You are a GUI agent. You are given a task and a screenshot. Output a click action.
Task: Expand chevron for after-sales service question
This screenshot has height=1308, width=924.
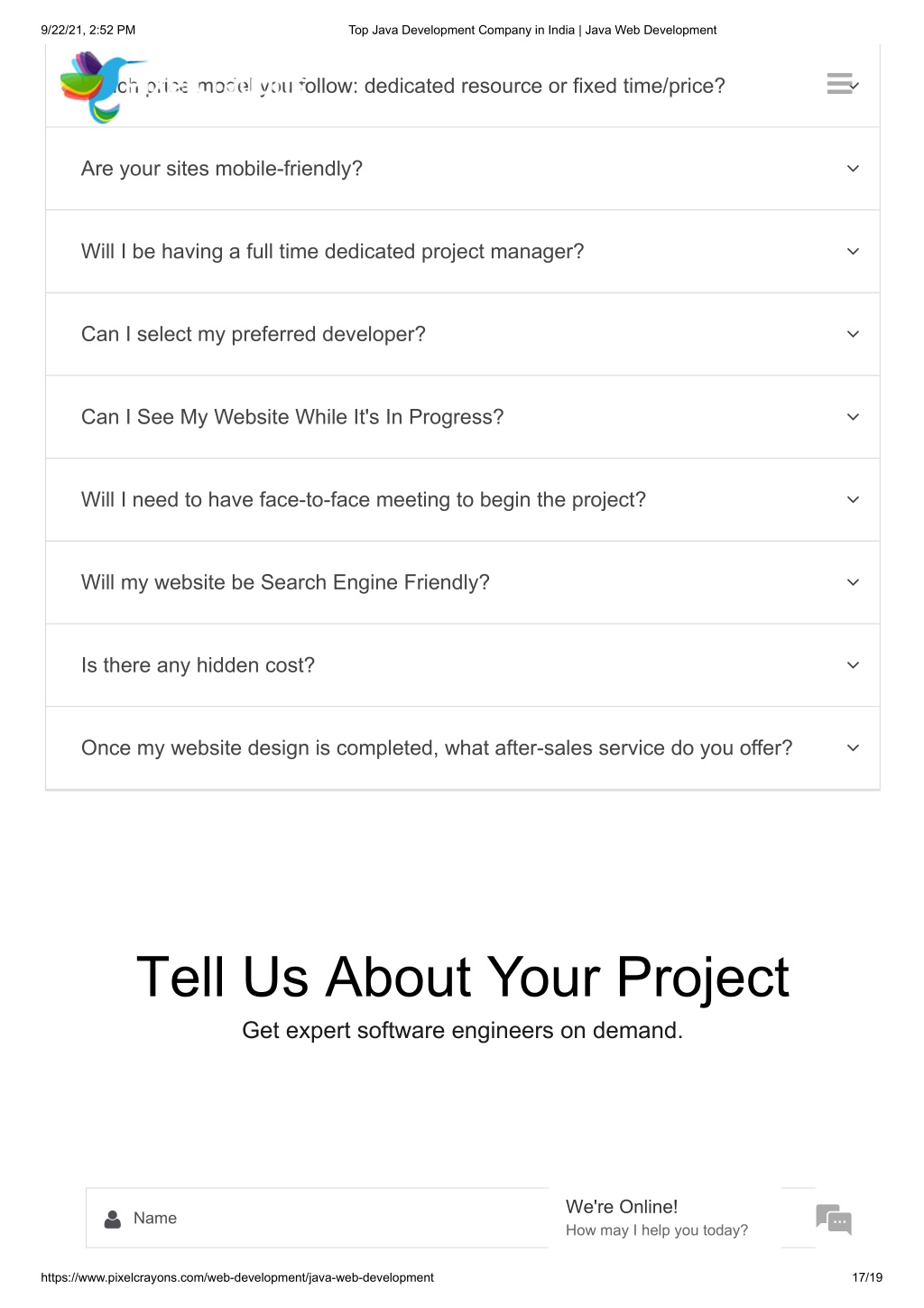[853, 748]
